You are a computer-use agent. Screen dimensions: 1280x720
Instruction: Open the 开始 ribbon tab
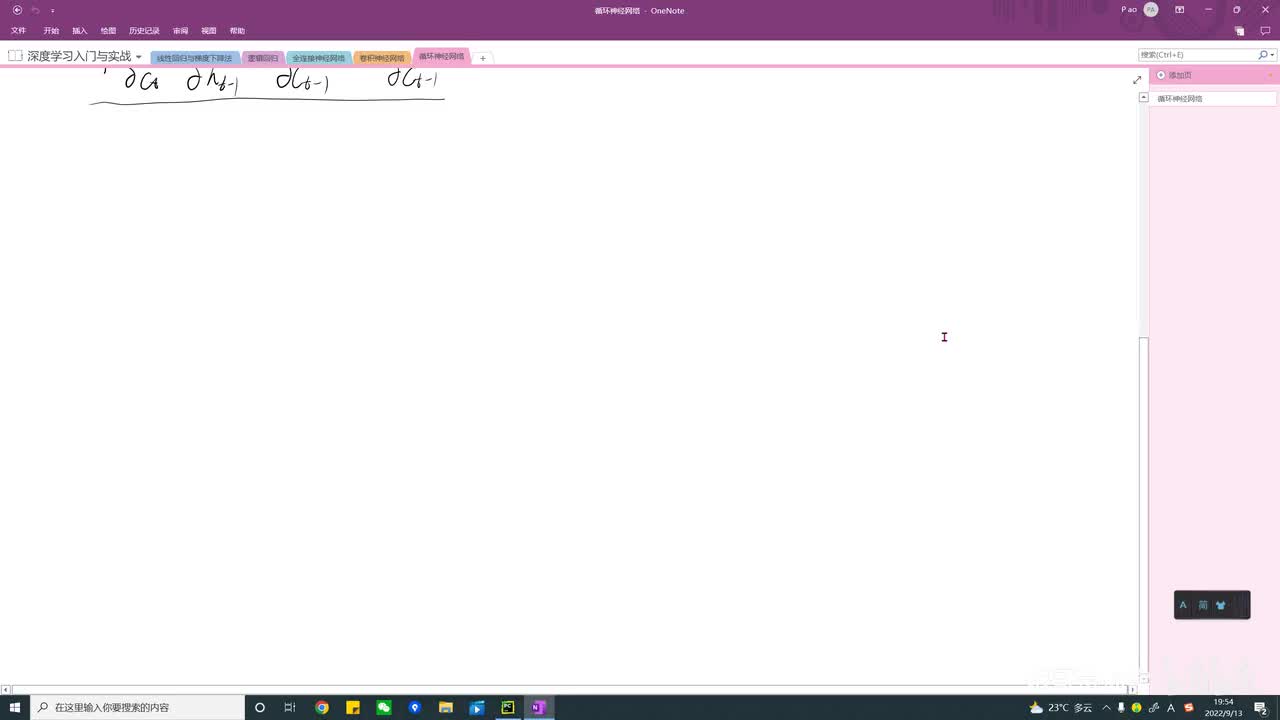tap(51, 31)
